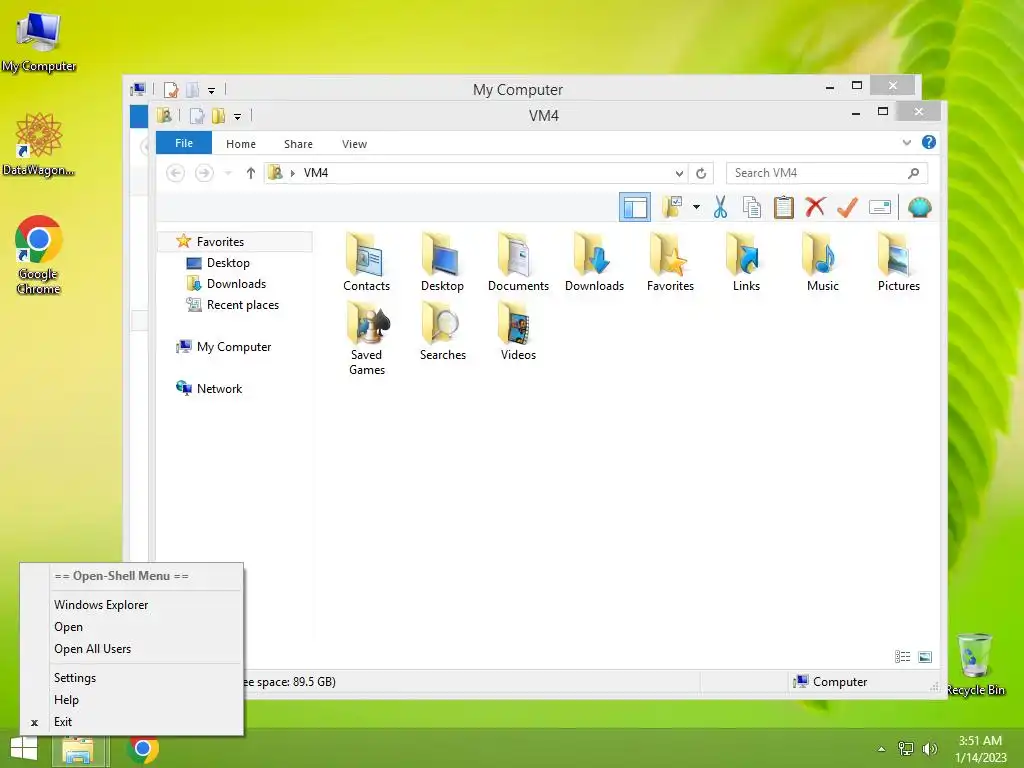Switch to the Home ribbon tab
1024x768 pixels.
point(241,144)
